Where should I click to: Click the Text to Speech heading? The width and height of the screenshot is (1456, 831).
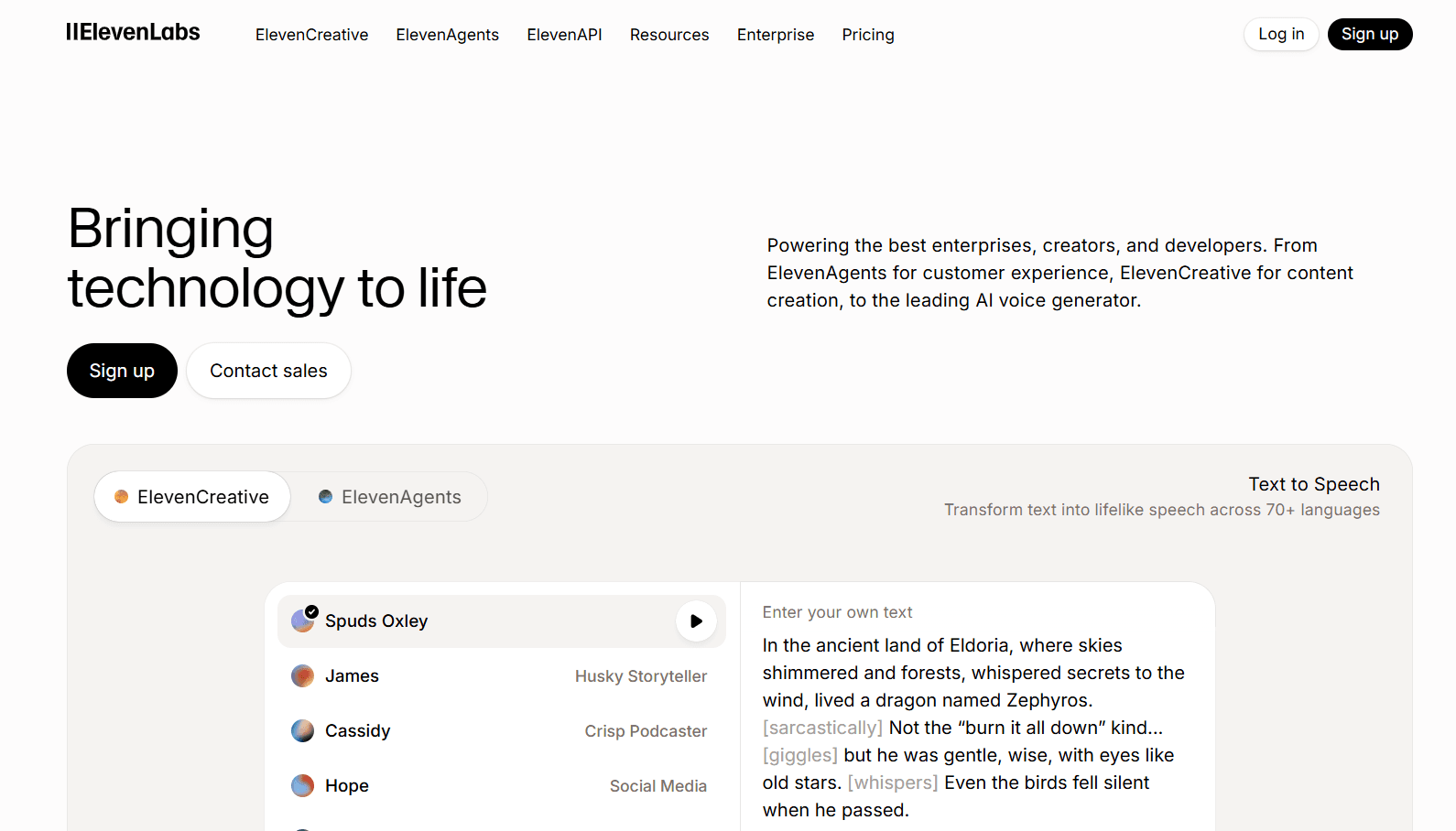1314,484
